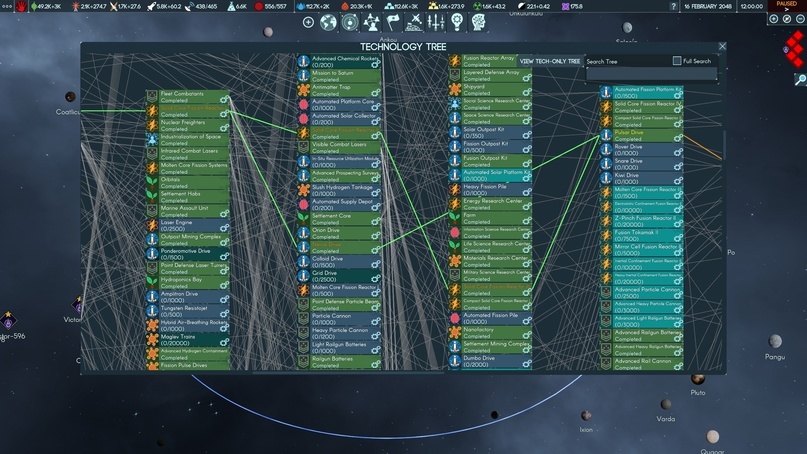
Task: Open the lightbulb research icon in toolbar
Action: pos(457,23)
